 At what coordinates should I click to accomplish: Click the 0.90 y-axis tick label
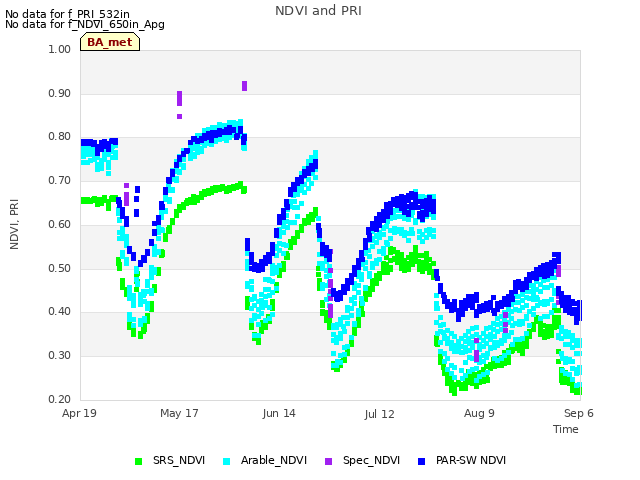60,93
